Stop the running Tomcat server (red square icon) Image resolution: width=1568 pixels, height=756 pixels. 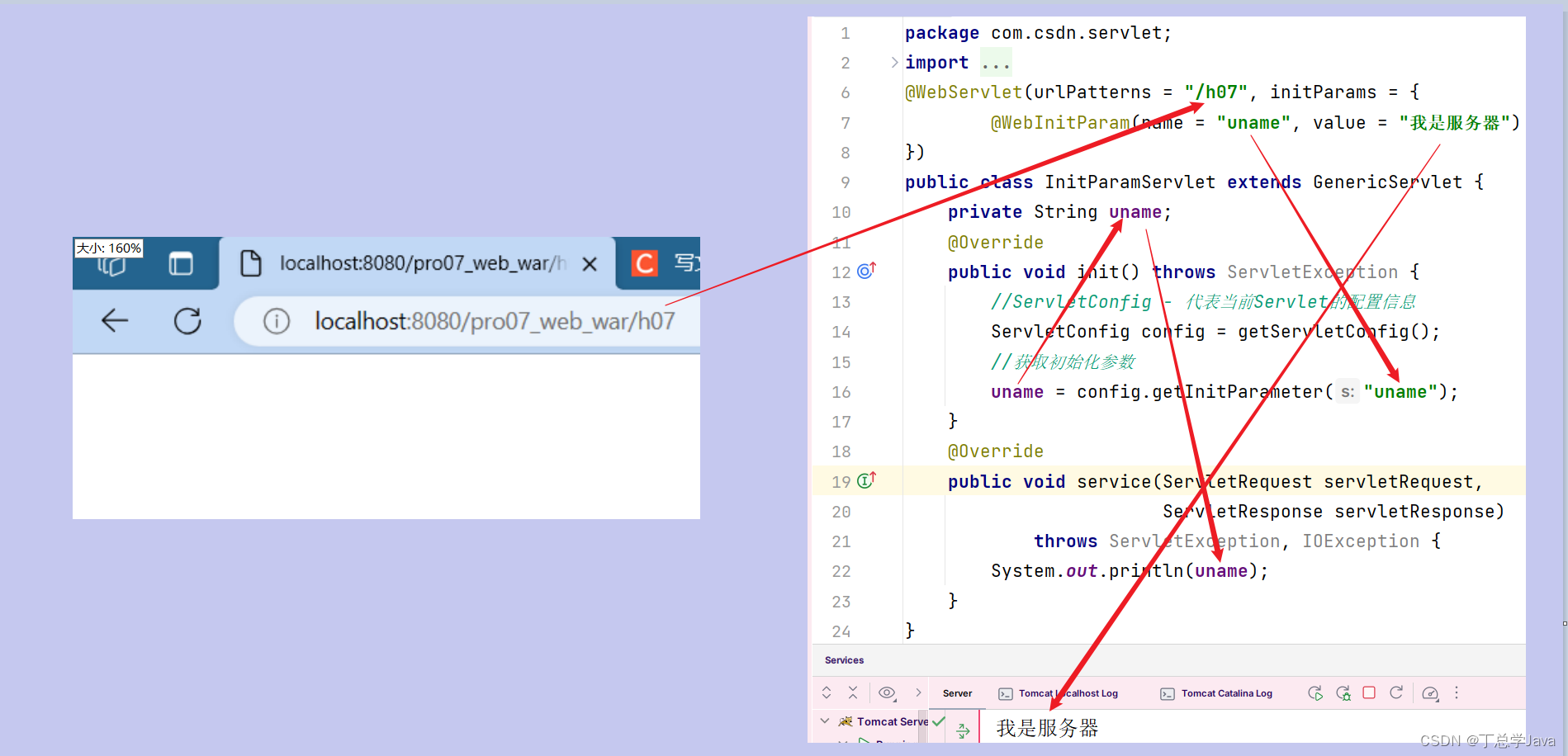pyautogui.click(x=1369, y=693)
